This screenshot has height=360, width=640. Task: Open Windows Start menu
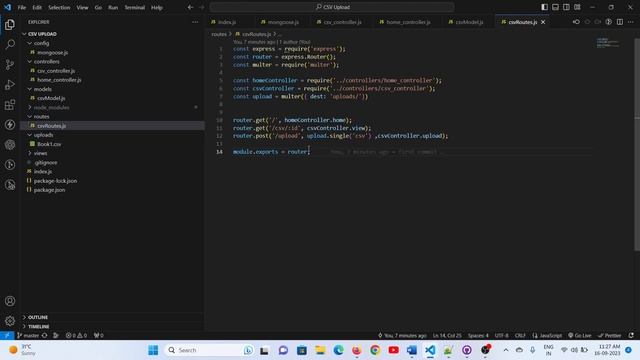pos(153,350)
